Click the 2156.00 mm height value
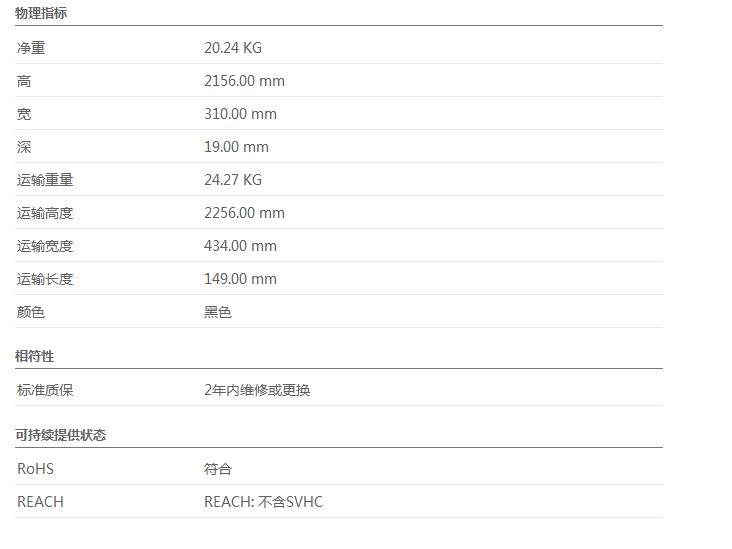 tap(244, 81)
